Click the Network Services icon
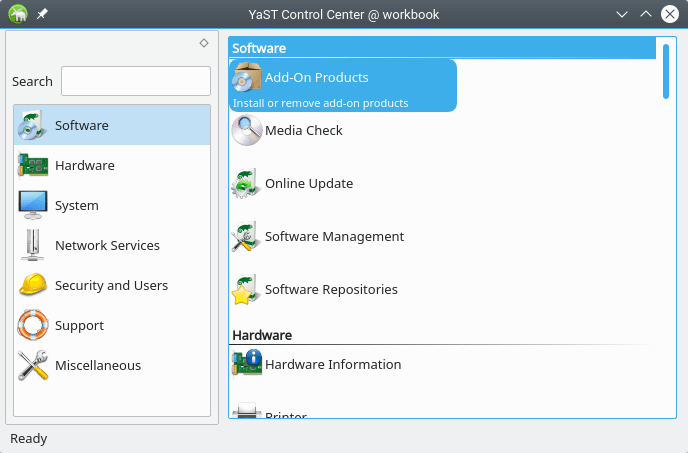The height and width of the screenshot is (453, 688). pos(33,245)
